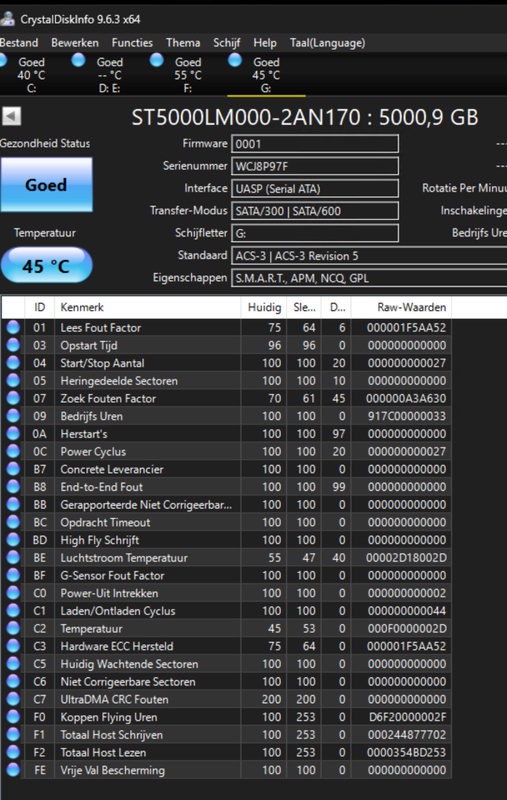This screenshot has width=507, height=800.
Task: Click the Standaard field ACS-3 Revision 5
Action: click(369, 256)
